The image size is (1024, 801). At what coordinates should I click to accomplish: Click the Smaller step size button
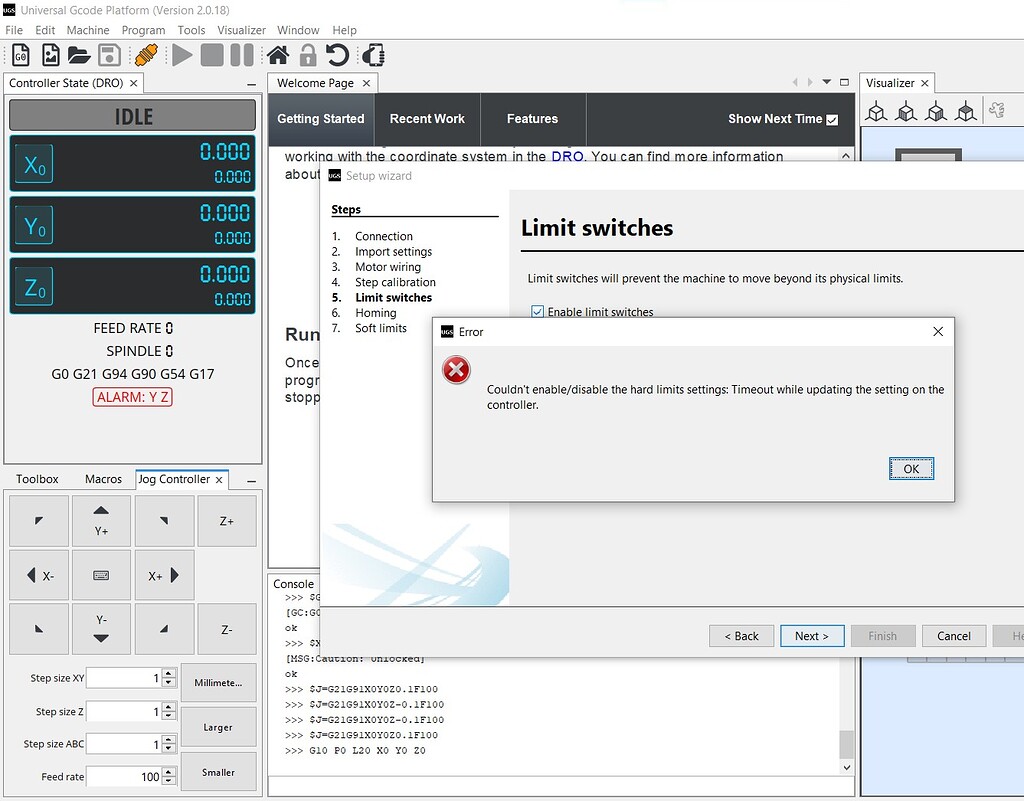coord(218,772)
